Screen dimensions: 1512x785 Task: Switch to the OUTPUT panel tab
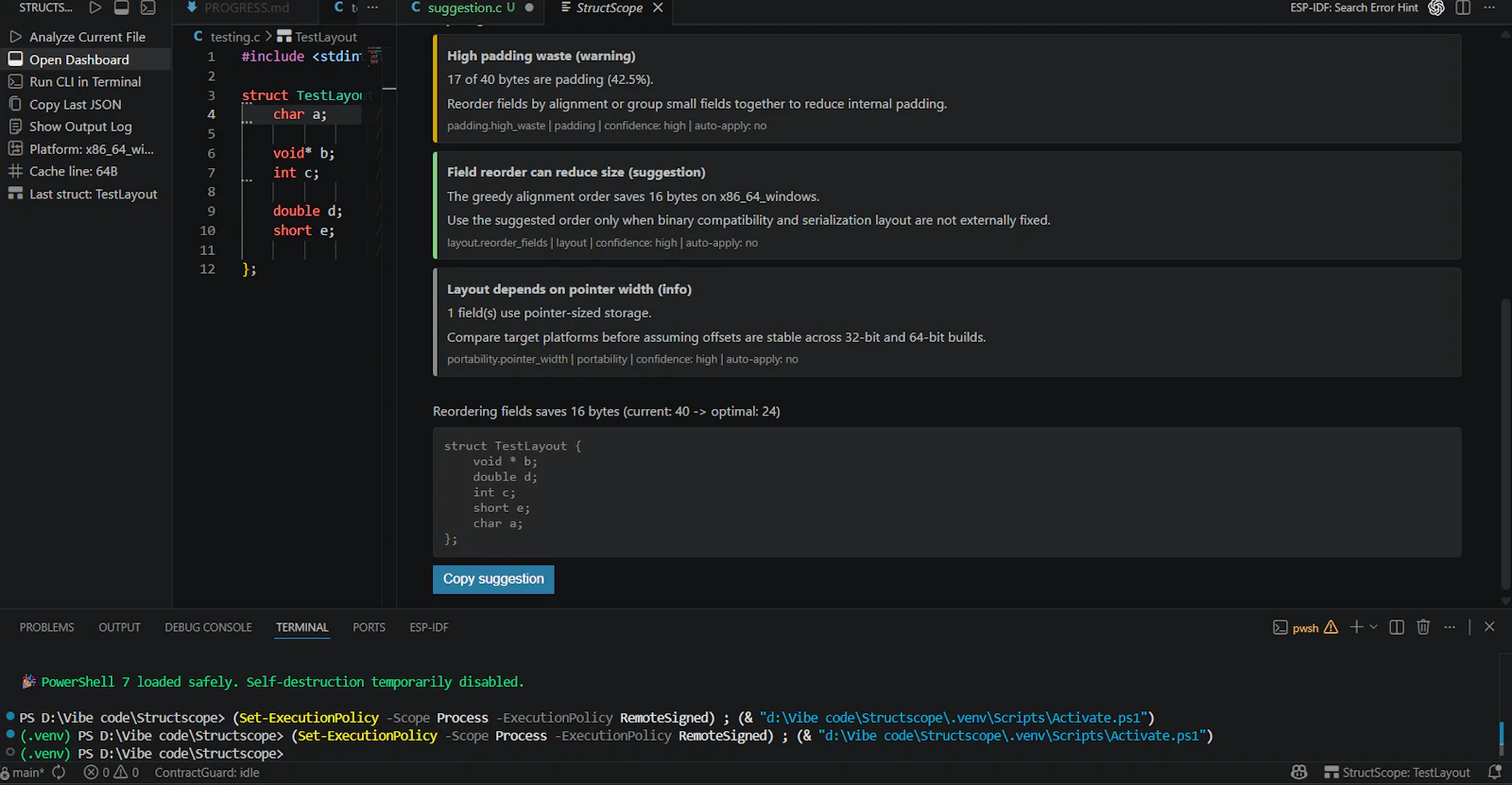point(119,627)
